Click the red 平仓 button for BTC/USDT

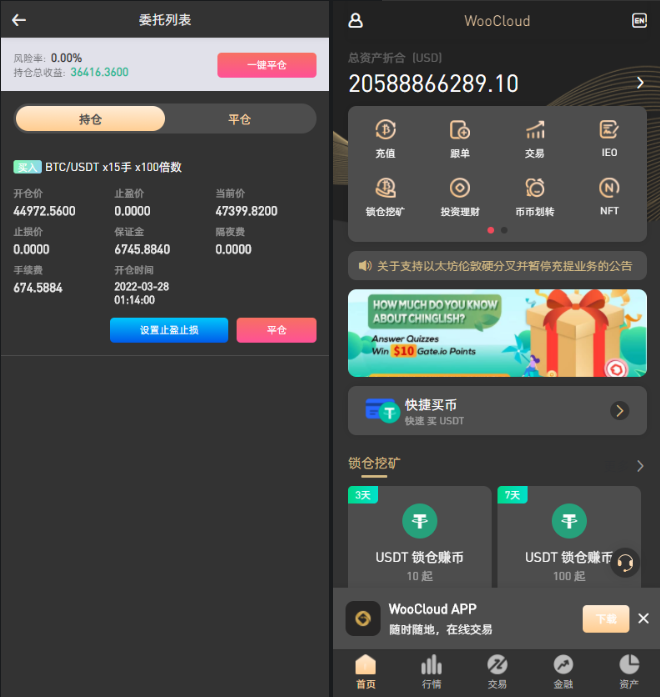(276, 330)
